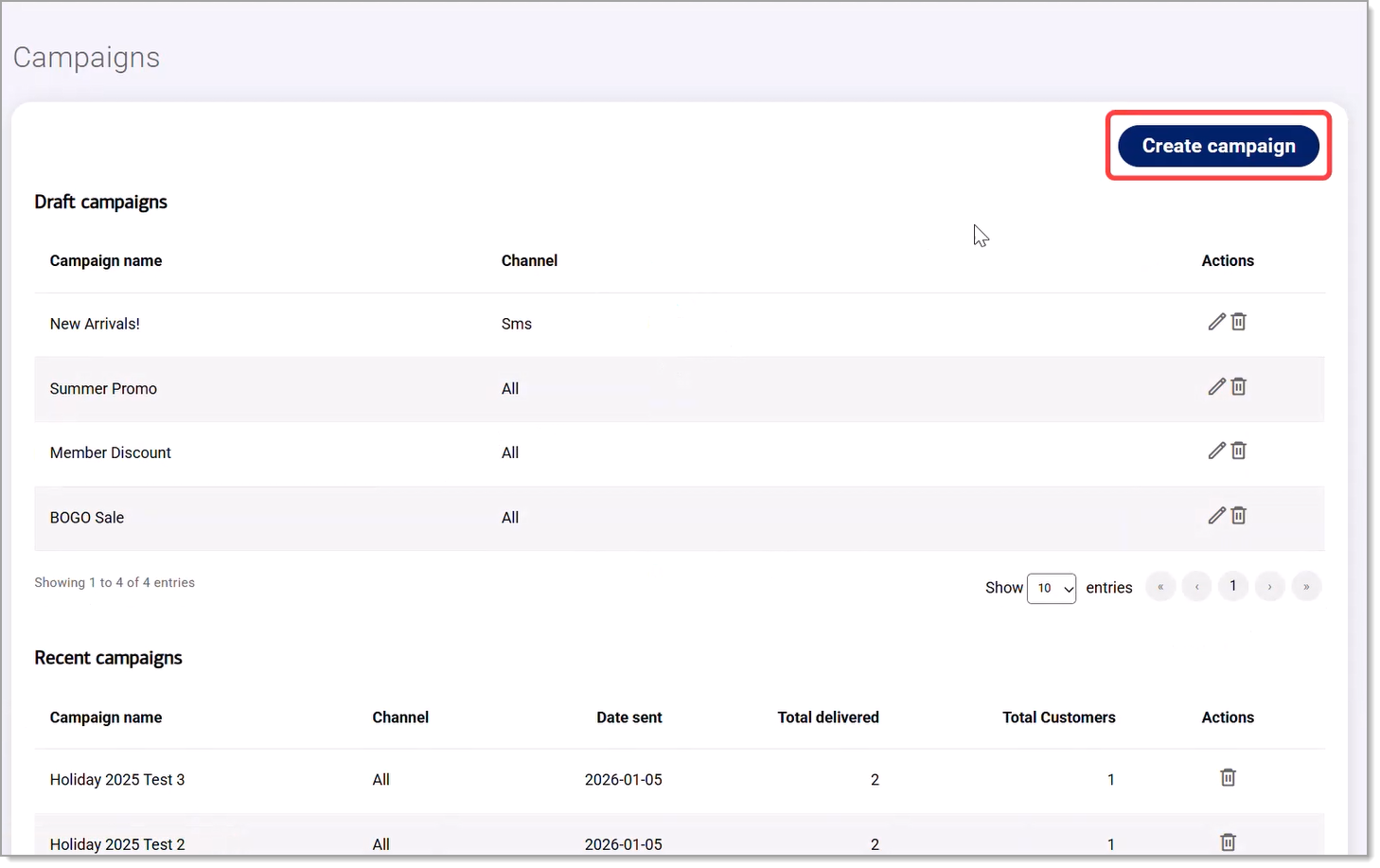Click the Create campaign button
The width and height of the screenshot is (1380, 868).
(x=1219, y=146)
